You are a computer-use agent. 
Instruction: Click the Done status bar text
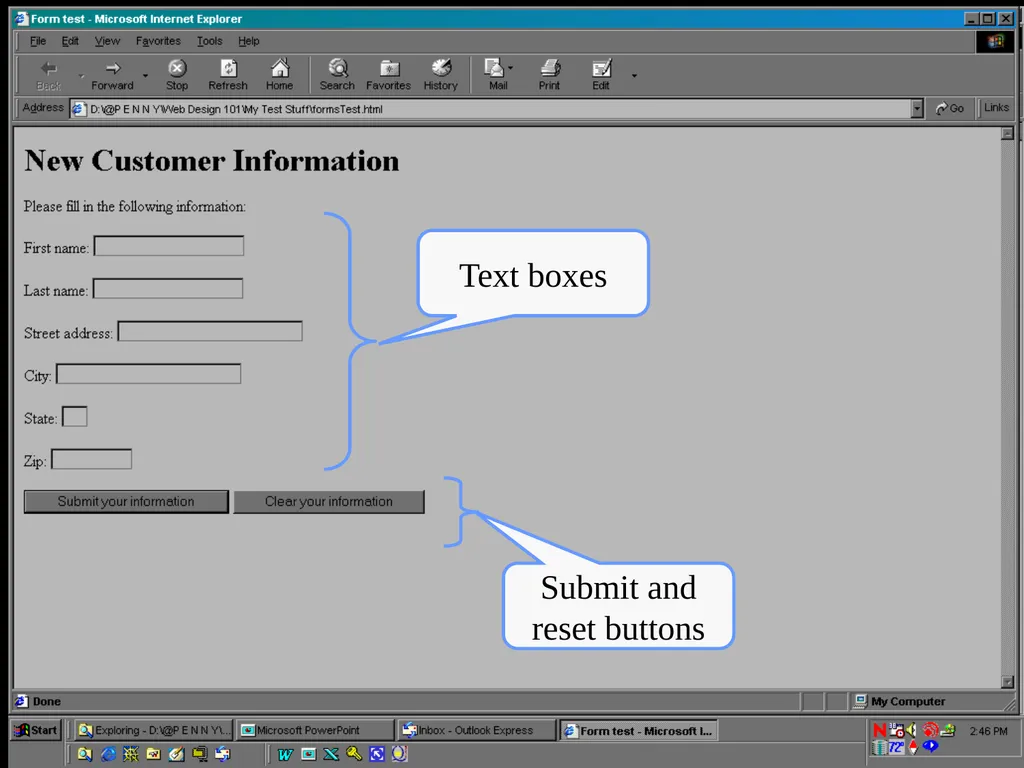click(47, 701)
